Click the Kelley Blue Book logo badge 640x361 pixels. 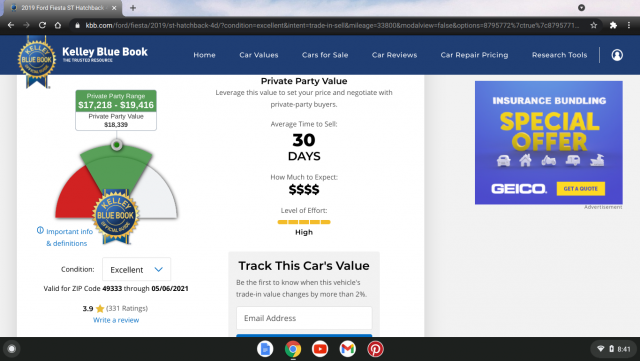click(37, 61)
